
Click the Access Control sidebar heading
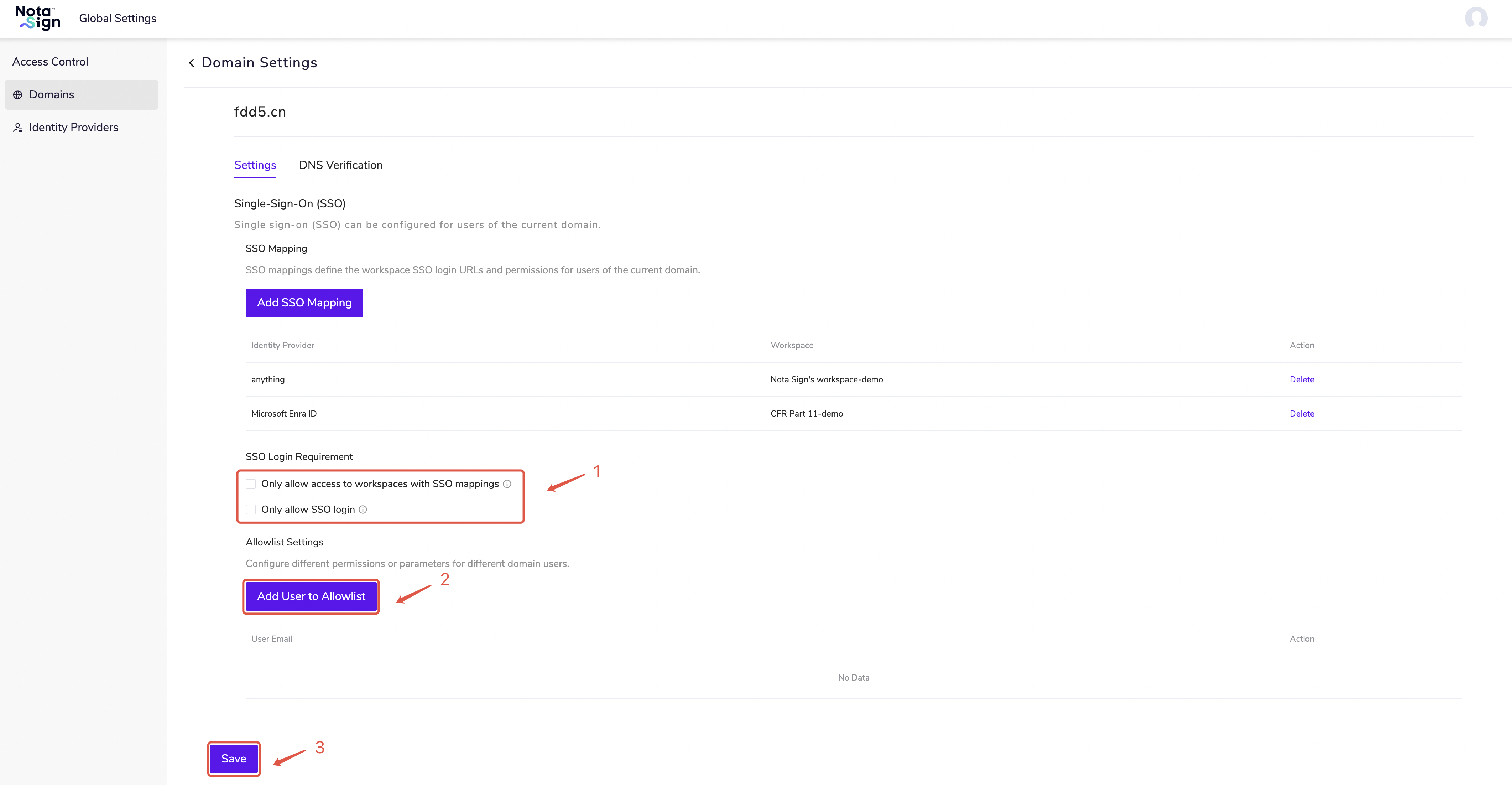[x=50, y=62]
